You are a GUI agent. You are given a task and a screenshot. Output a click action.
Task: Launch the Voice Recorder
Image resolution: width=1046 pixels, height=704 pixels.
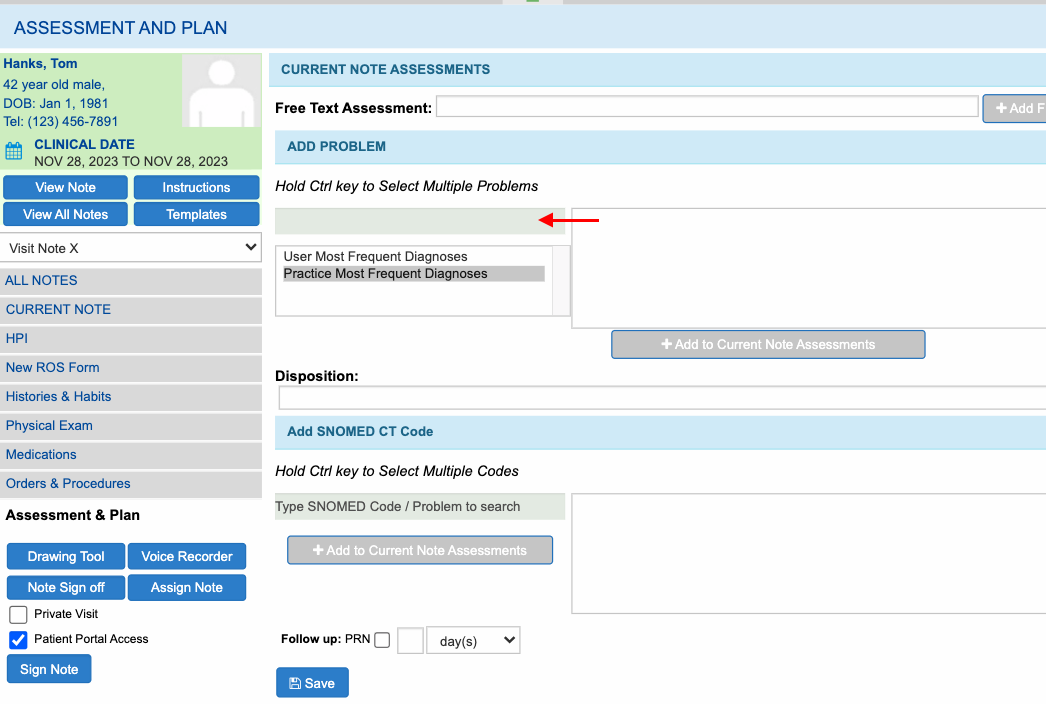[x=187, y=557]
